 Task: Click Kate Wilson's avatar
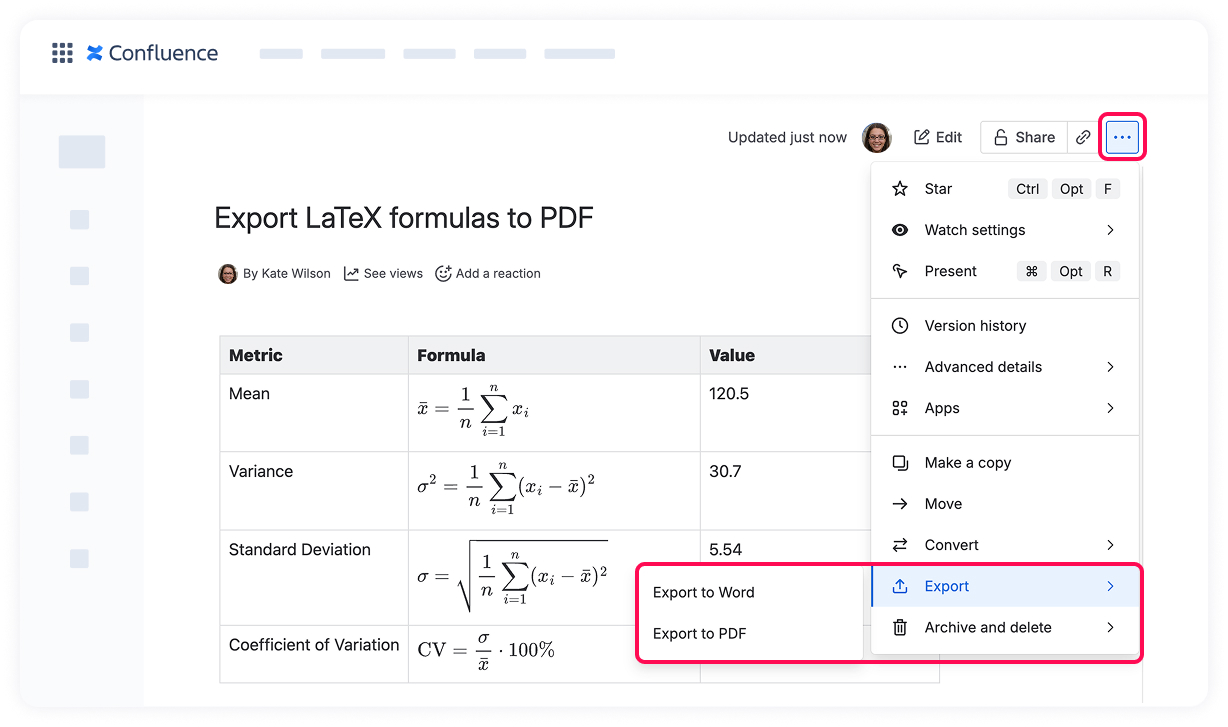228,273
